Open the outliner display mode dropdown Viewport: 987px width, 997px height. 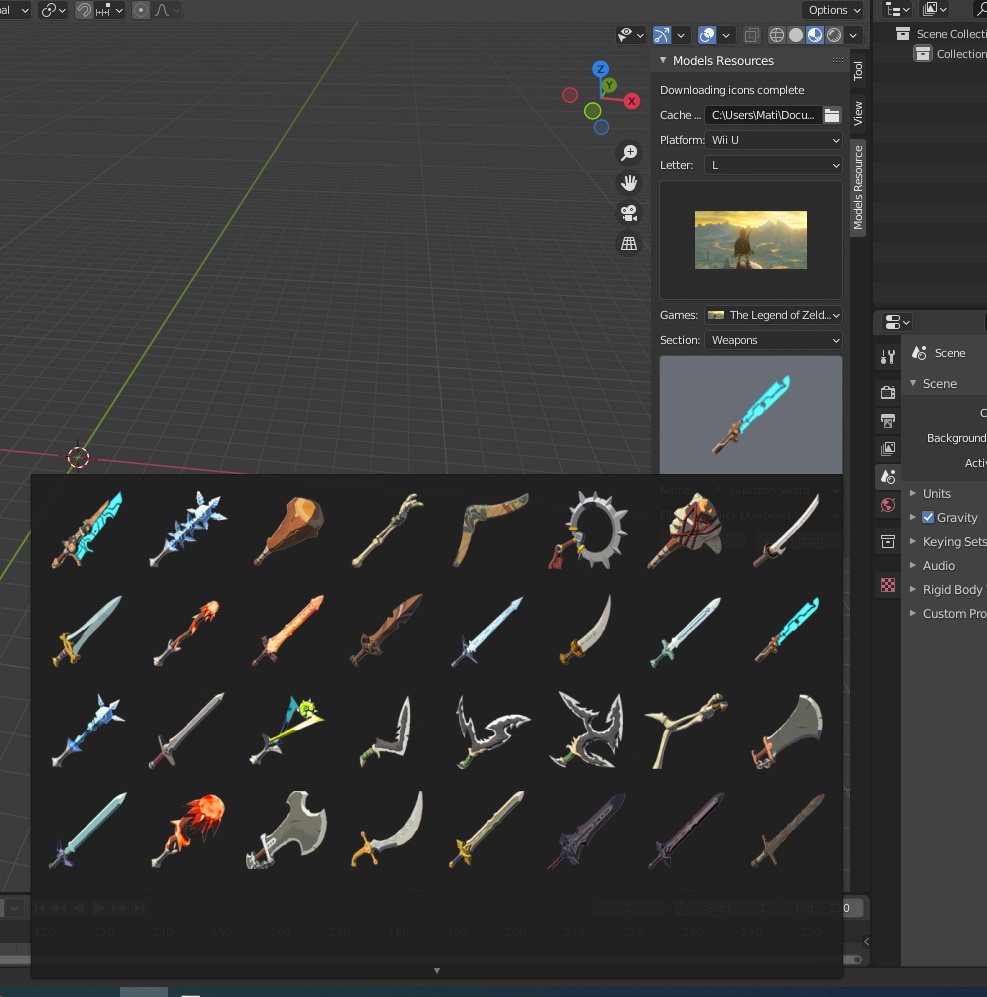tap(897, 10)
